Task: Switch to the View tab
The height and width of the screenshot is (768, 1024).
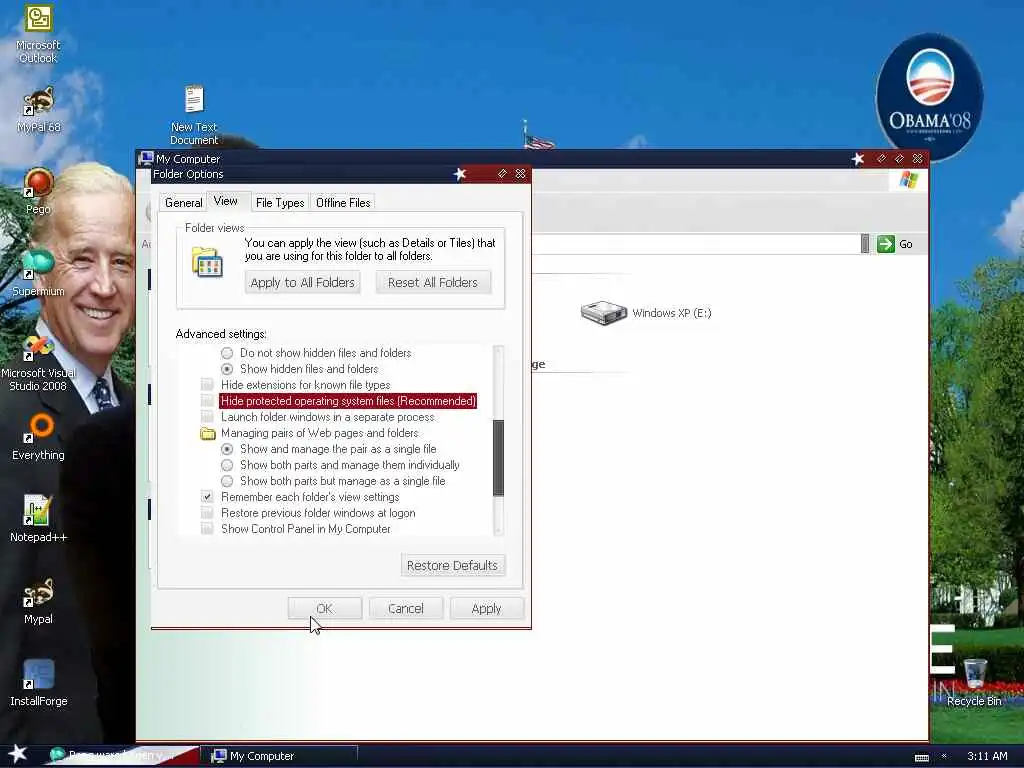Action: [226, 201]
